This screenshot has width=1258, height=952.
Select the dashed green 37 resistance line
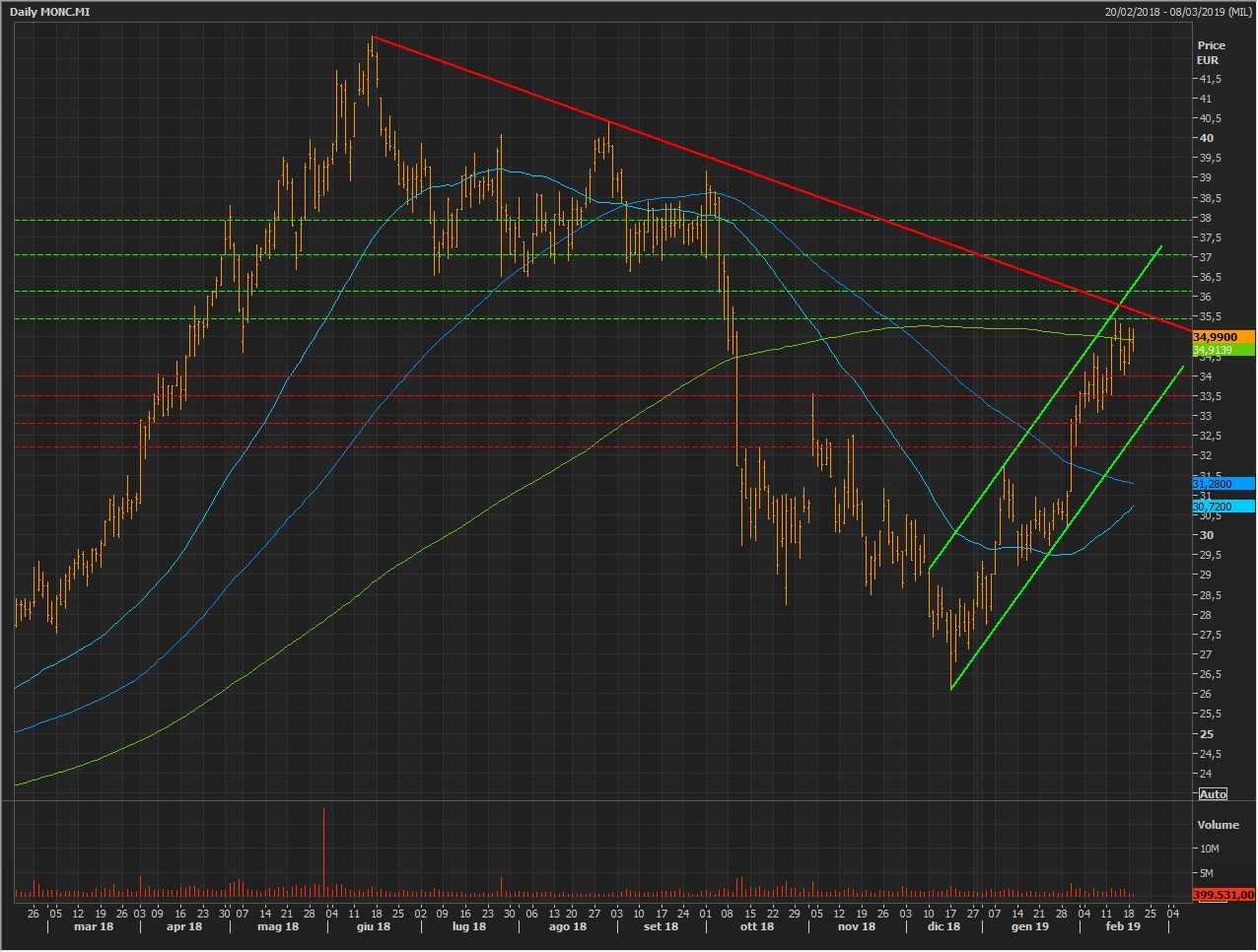(601, 255)
